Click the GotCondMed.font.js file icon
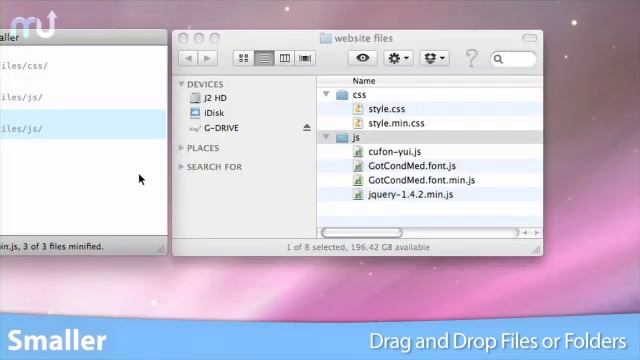The width and height of the screenshot is (640, 360). [358, 166]
